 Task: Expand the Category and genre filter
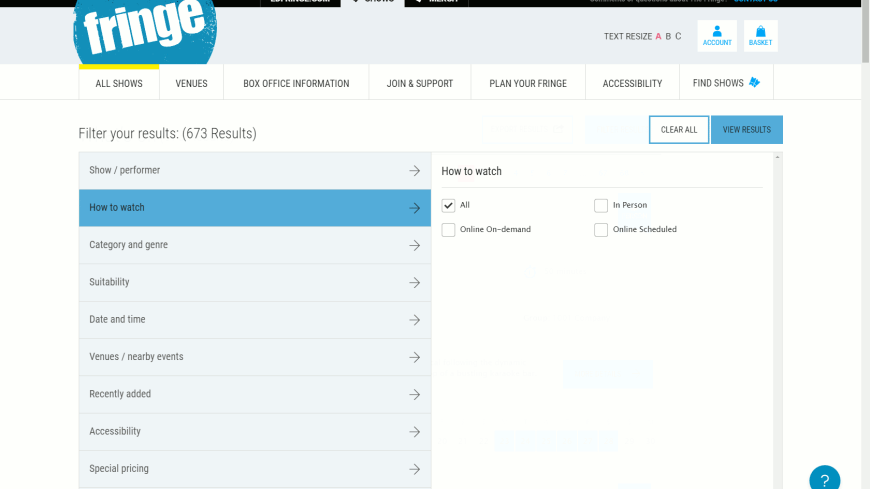tap(255, 245)
